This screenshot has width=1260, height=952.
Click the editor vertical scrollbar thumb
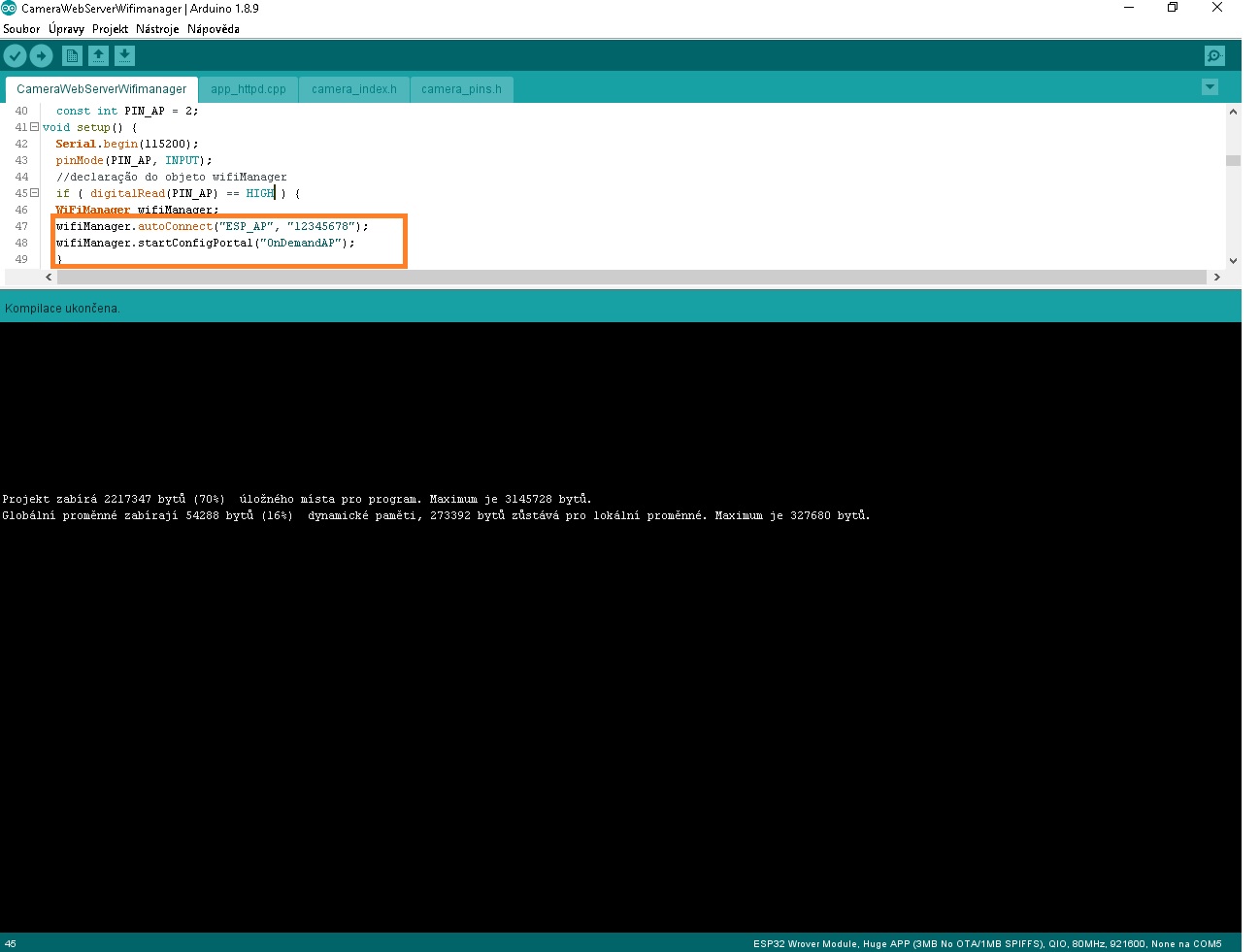tap(1233, 160)
